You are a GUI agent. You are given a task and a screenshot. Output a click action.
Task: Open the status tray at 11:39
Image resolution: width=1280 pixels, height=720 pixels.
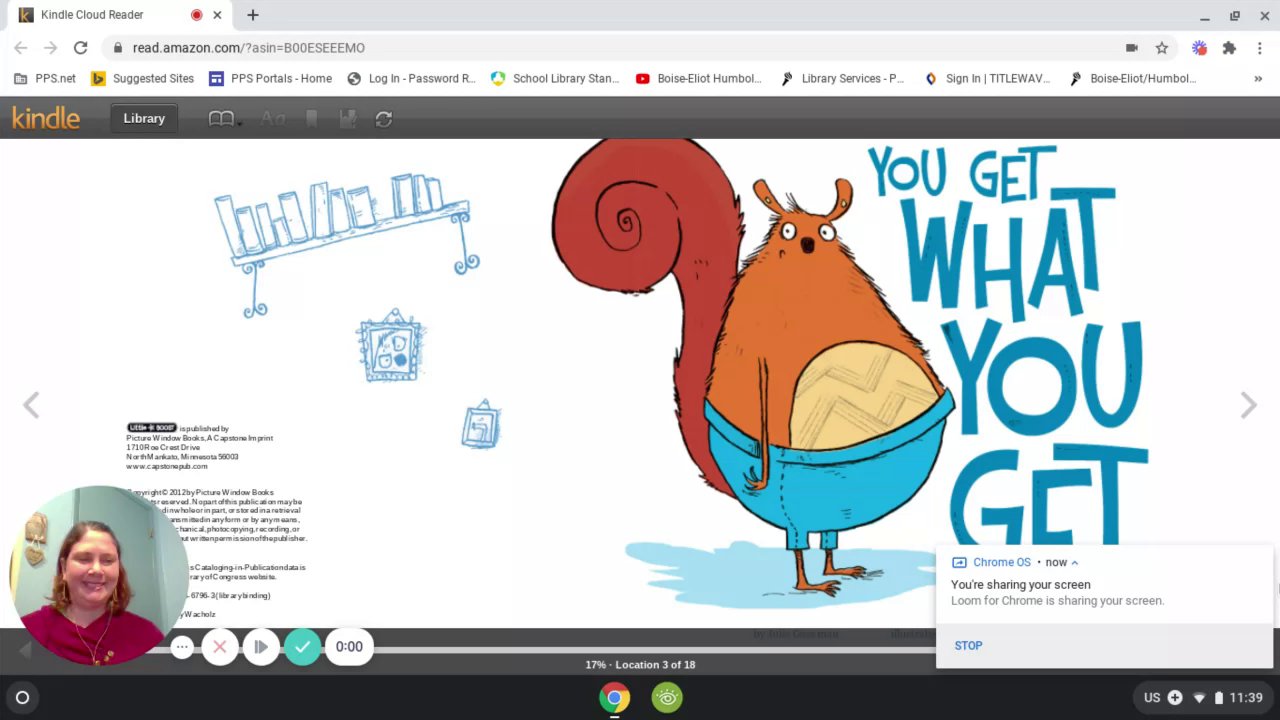1204,697
